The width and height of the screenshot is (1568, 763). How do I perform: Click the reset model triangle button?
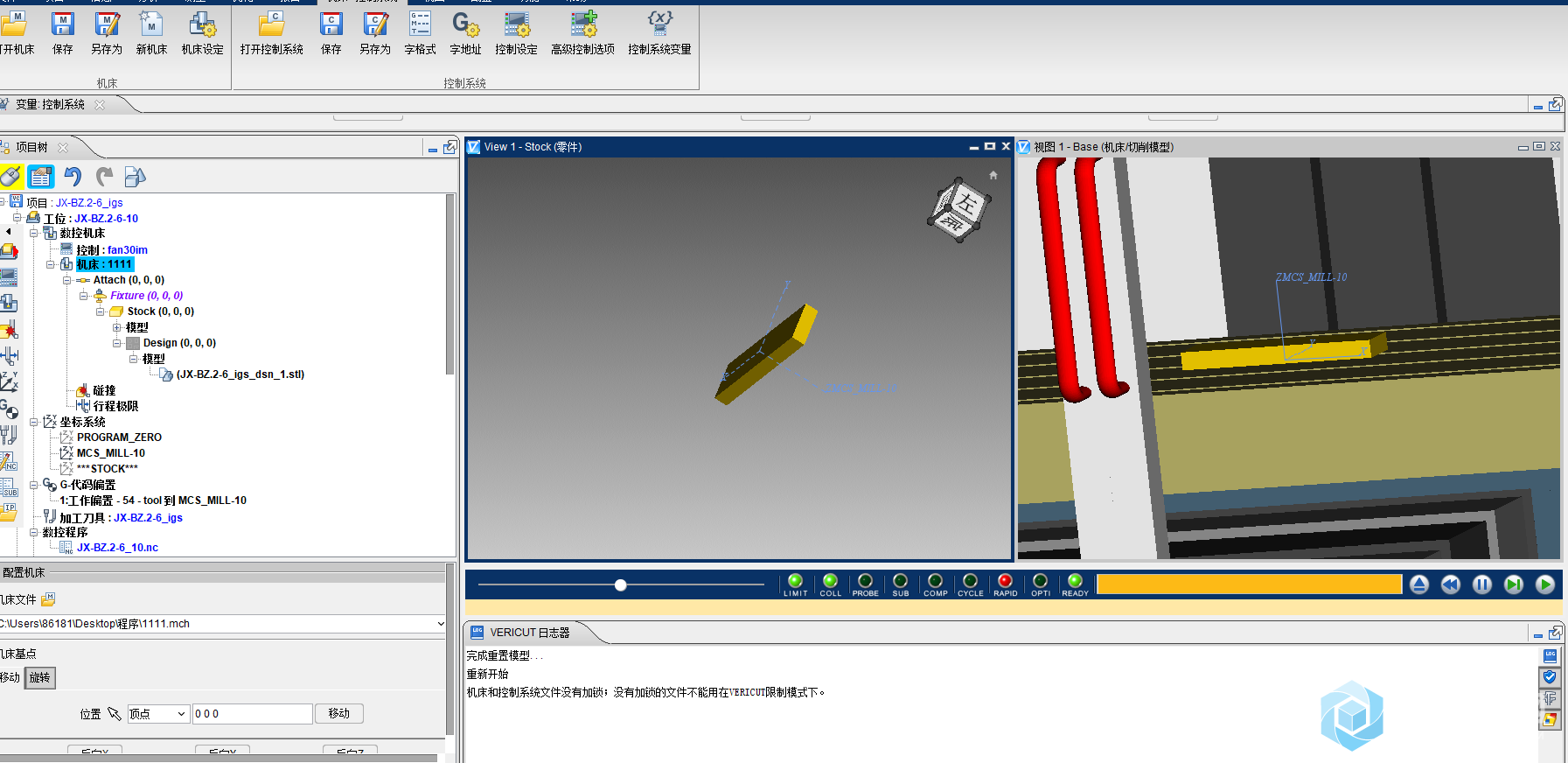pos(1419,584)
